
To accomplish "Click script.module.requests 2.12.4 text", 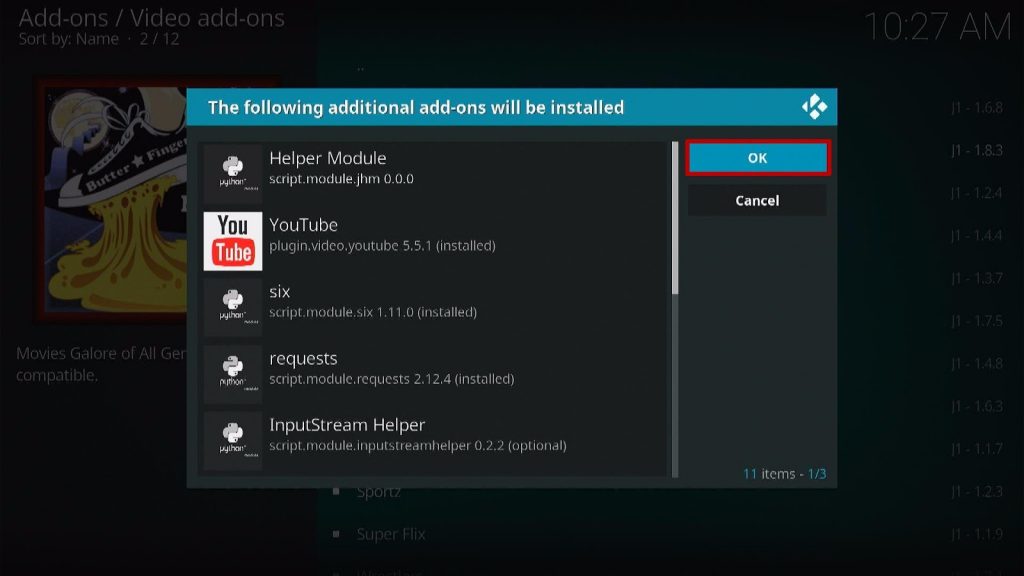I will 392,379.
